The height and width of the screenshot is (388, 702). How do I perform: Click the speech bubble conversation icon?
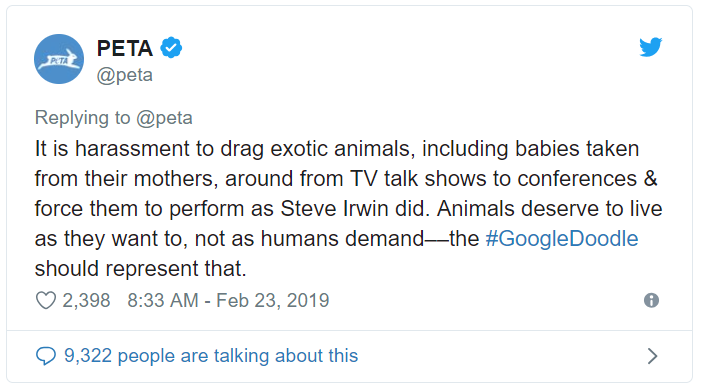tap(46, 356)
